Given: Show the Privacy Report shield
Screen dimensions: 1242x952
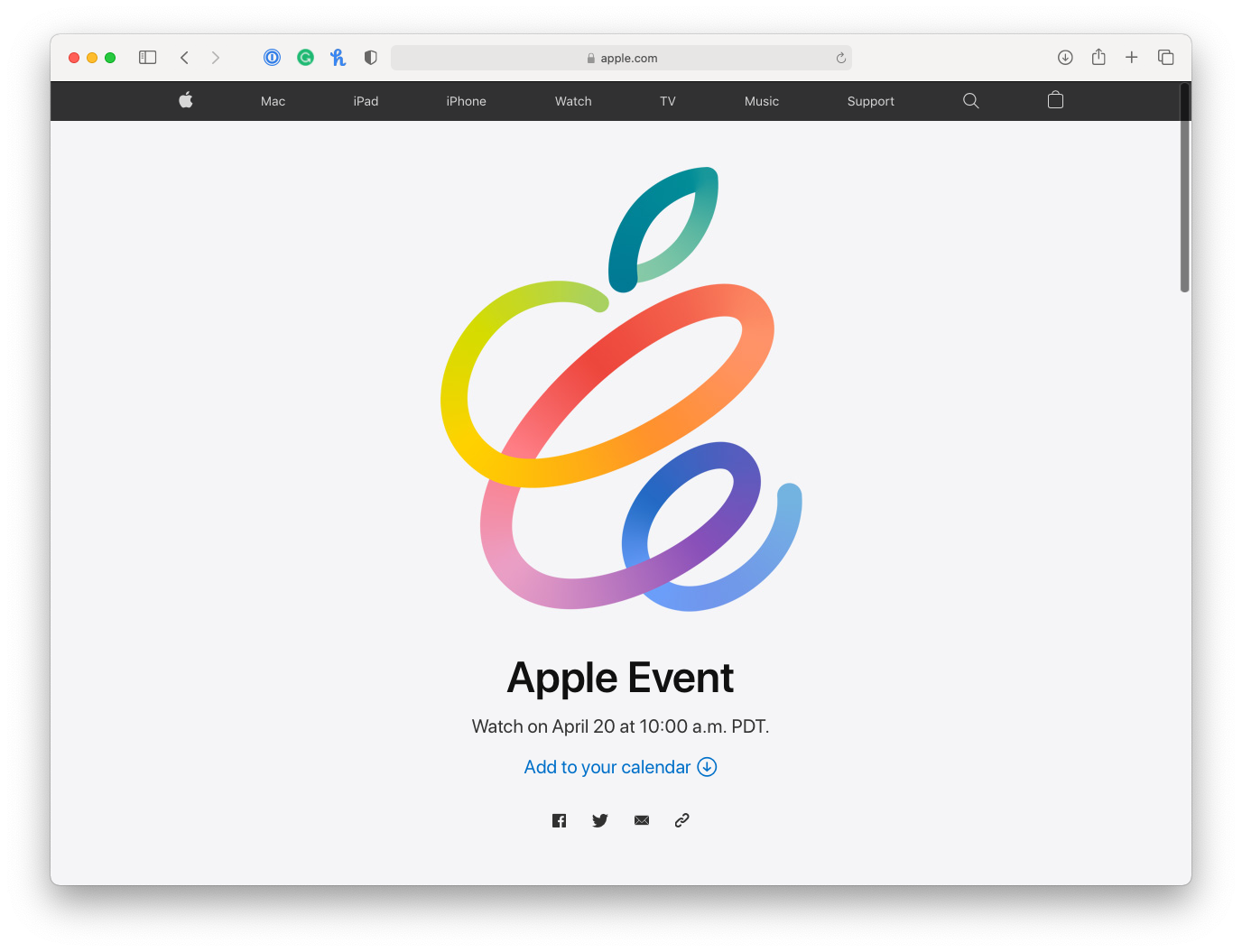Looking at the screenshot, I should [x=370, y=58].
